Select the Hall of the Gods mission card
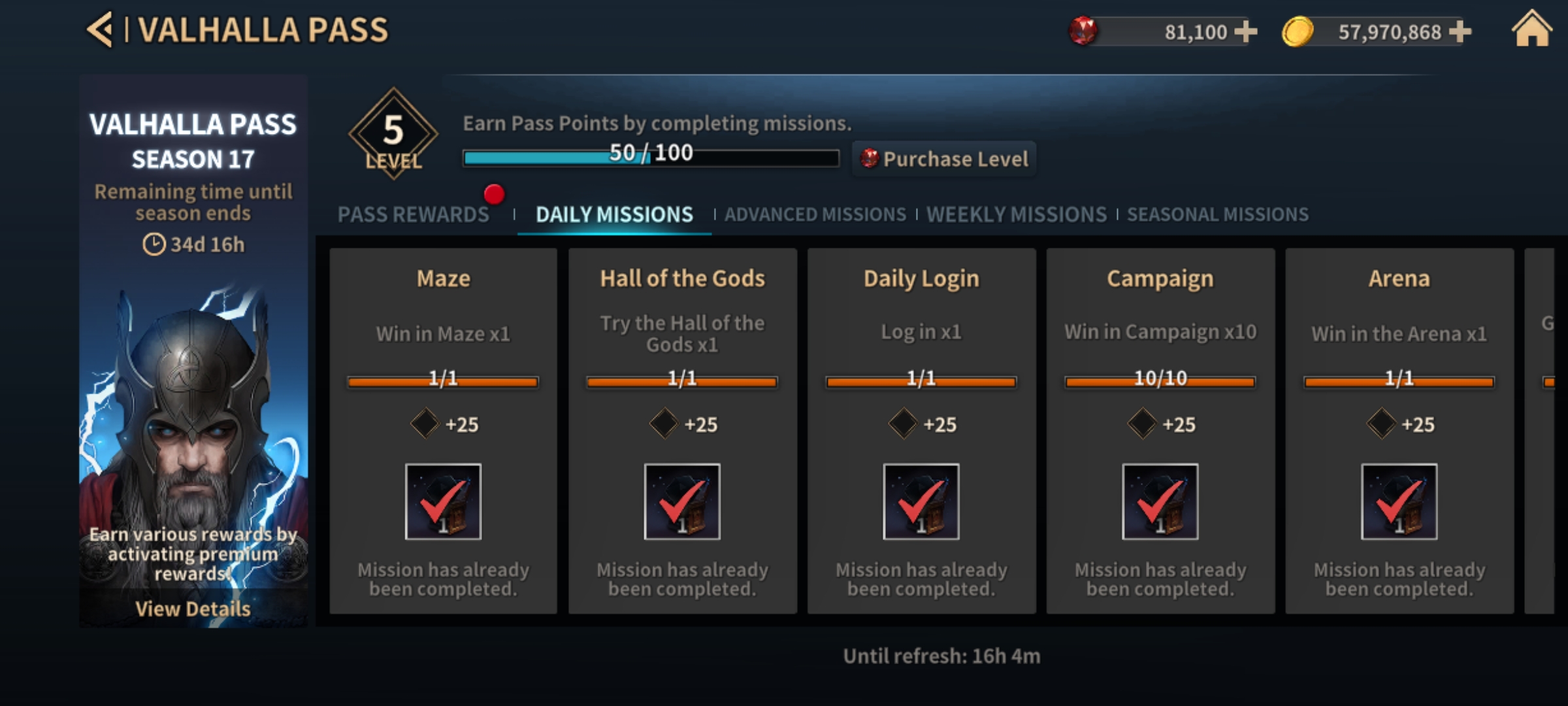Screen dimensions: 1568x706 [x=682, y=430]
